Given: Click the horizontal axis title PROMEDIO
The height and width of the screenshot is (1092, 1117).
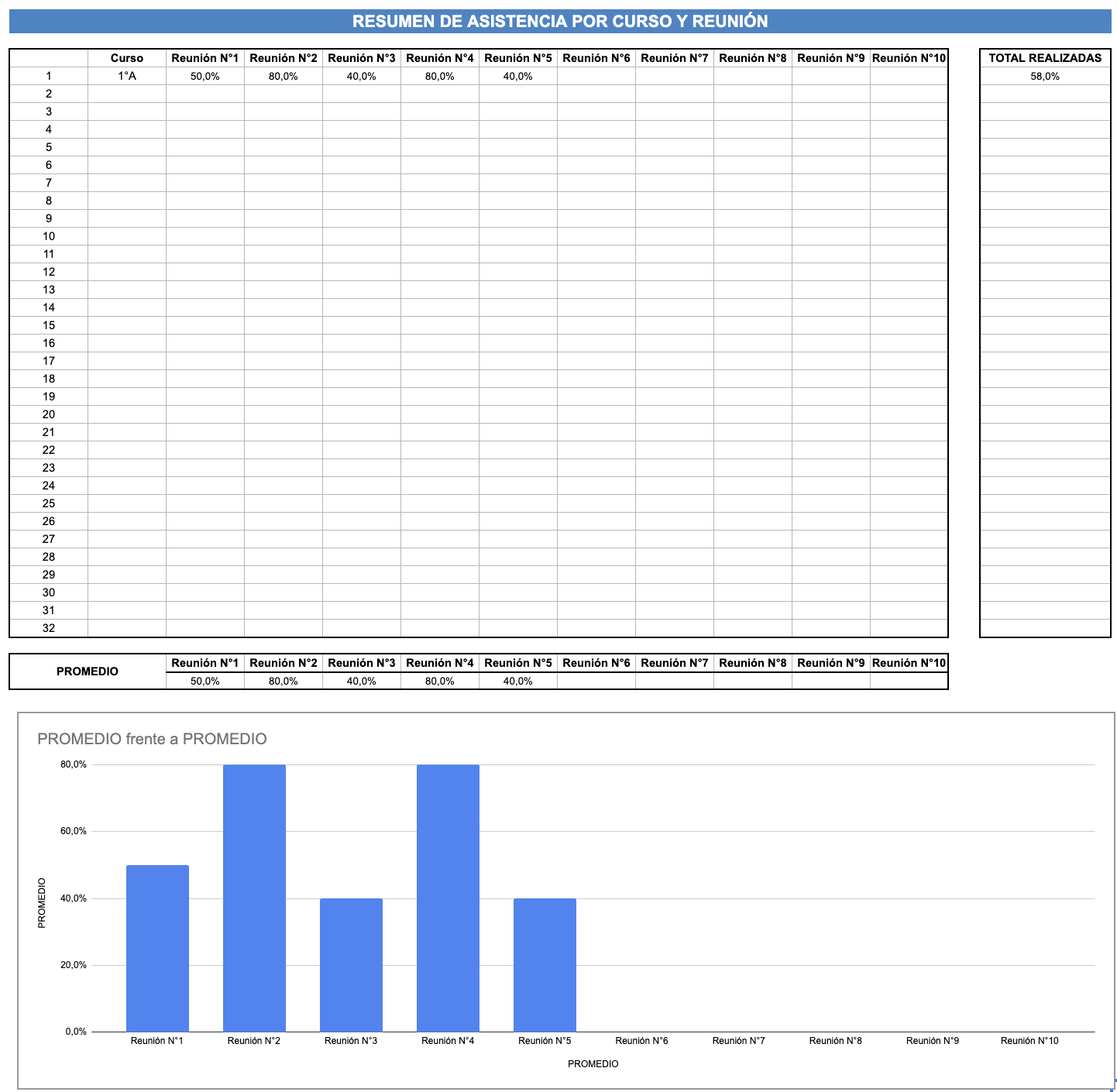Looking at the screenshot, I should pos(593,1064).
